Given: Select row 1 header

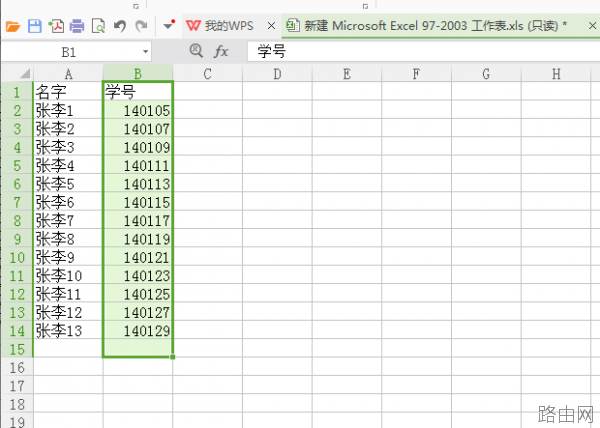Looking at the screenshot, I should click(x=17, y=92).
